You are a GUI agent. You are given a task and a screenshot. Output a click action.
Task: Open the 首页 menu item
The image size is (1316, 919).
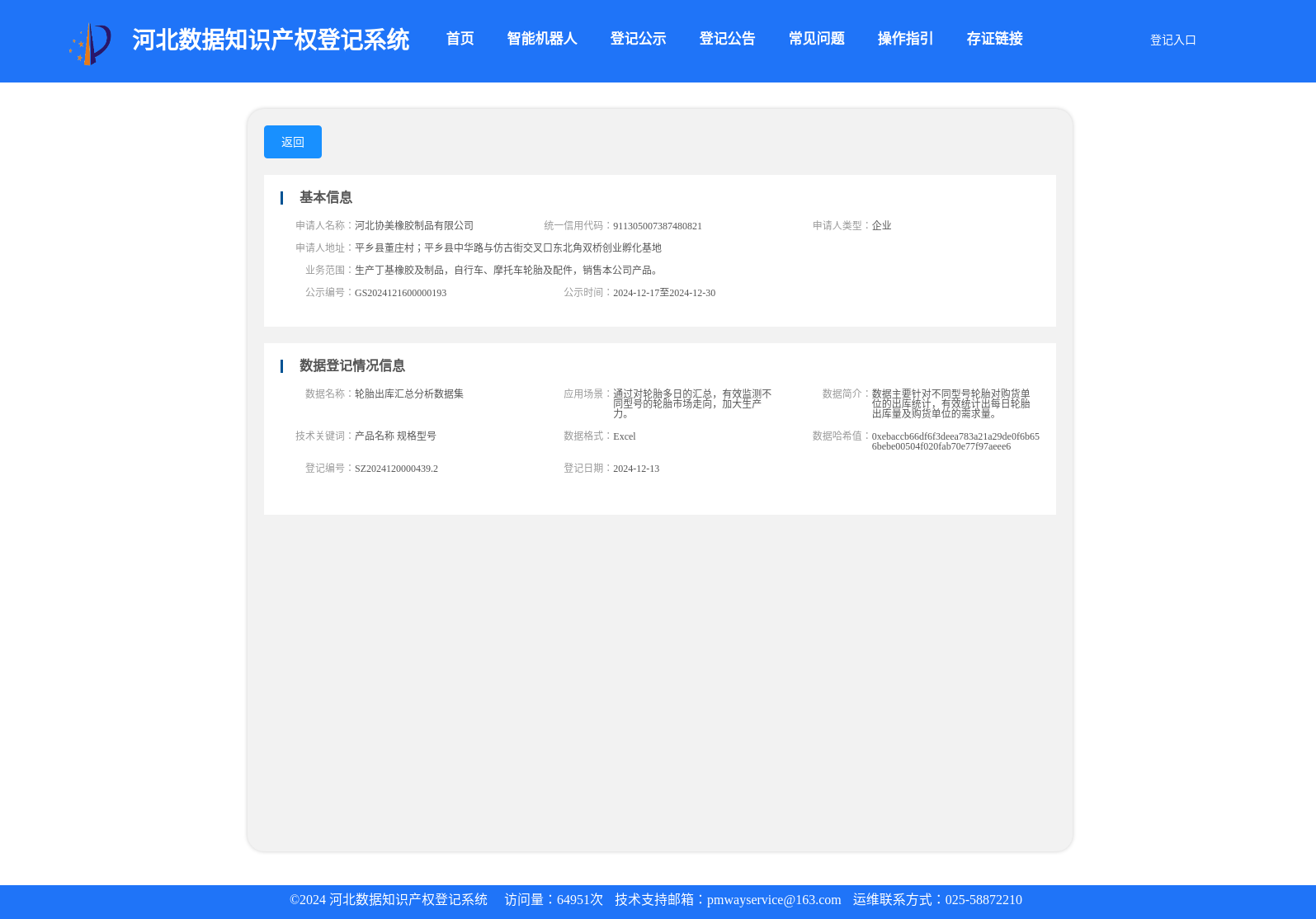click(x=460, y=39)
